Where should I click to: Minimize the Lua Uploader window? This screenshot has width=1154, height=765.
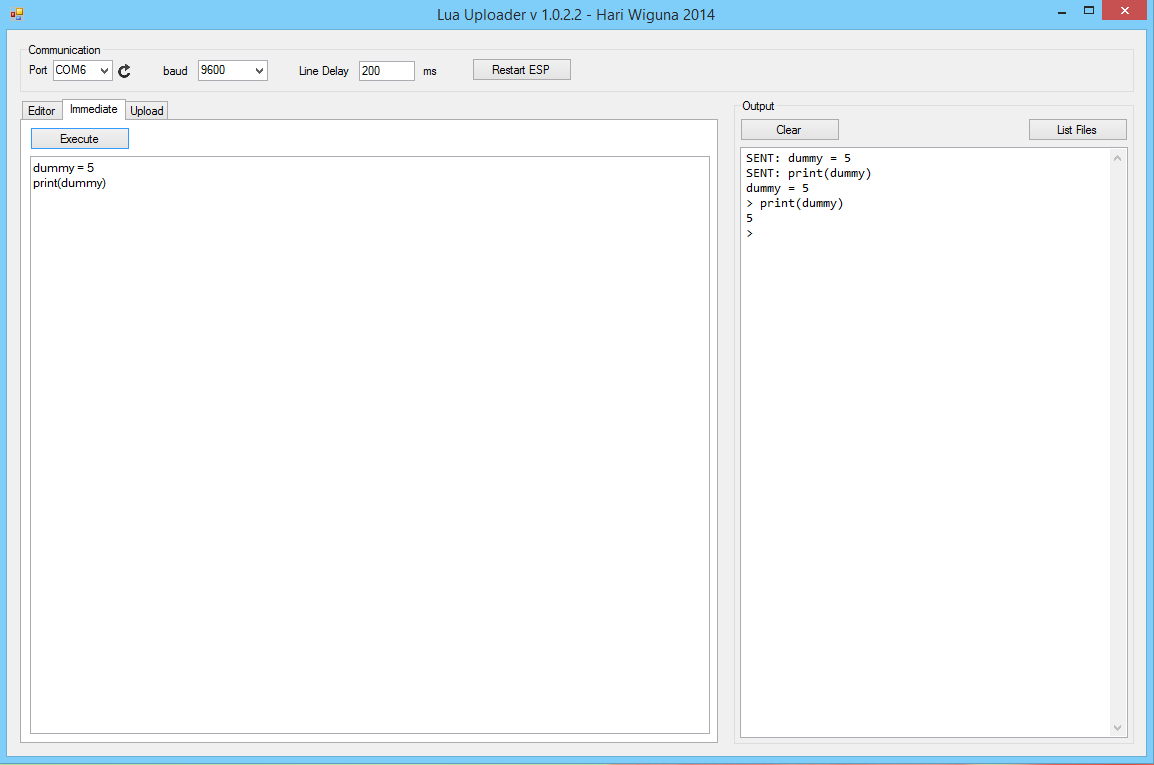1059,10
